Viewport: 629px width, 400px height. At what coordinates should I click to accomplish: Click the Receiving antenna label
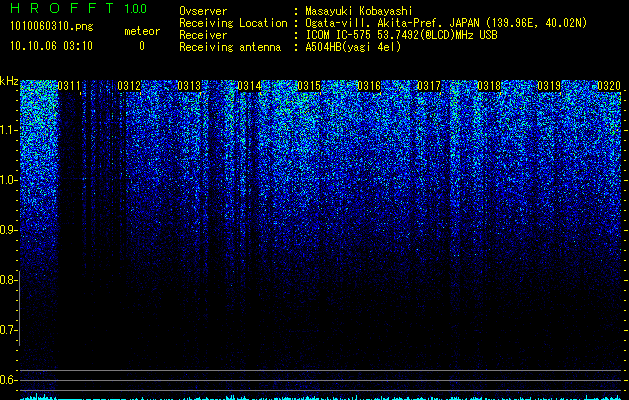tap(230, 47)
